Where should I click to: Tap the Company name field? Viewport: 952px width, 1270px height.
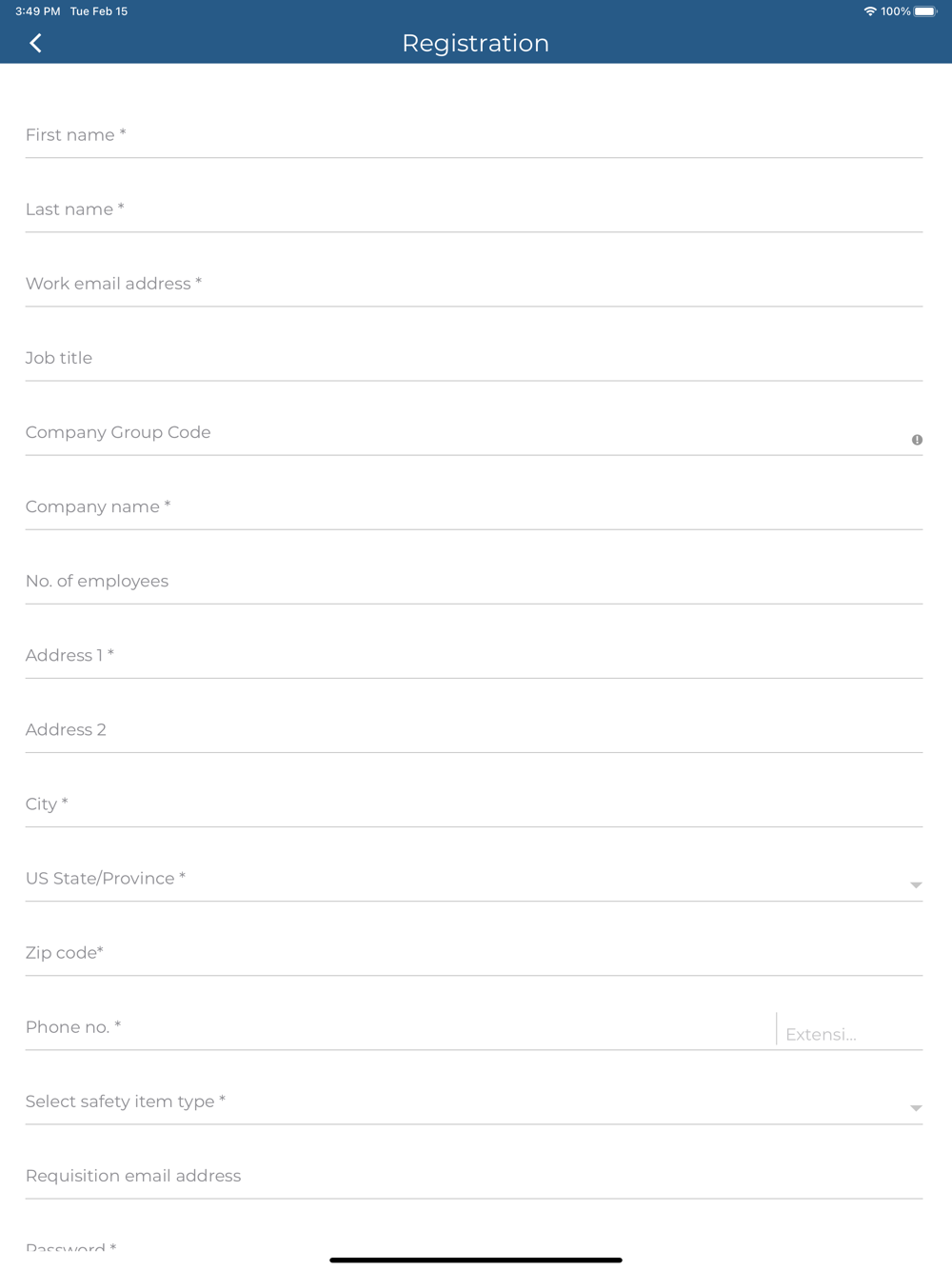tap(473, 507)
